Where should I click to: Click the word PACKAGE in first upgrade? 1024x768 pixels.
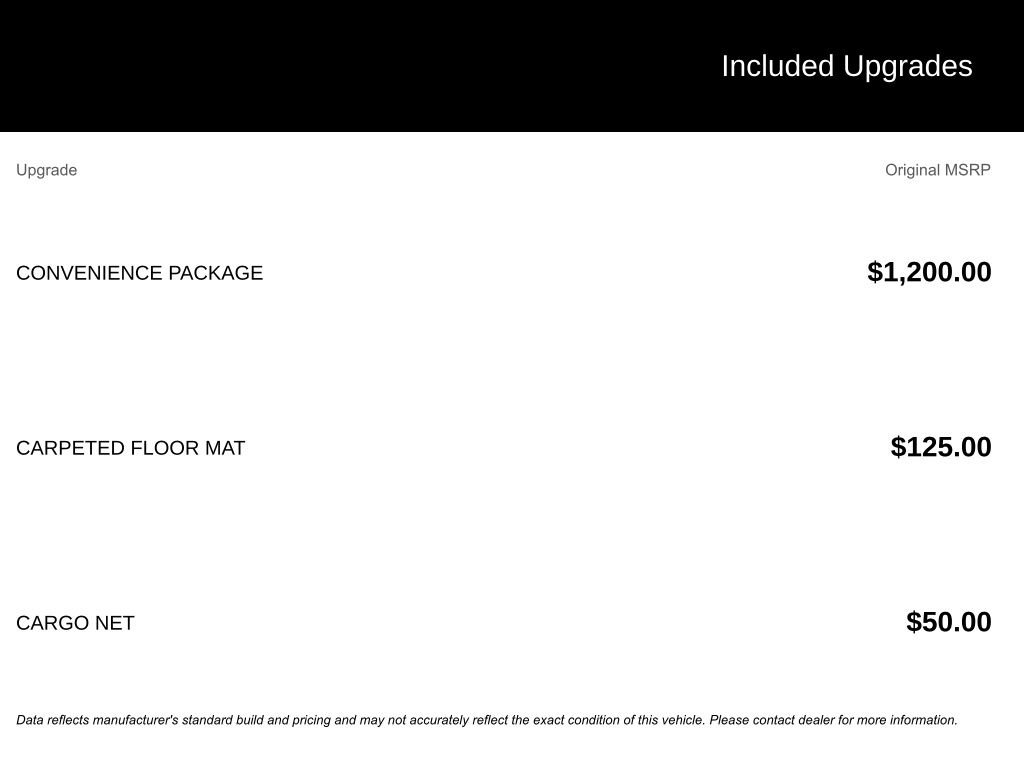coord(215,273)
